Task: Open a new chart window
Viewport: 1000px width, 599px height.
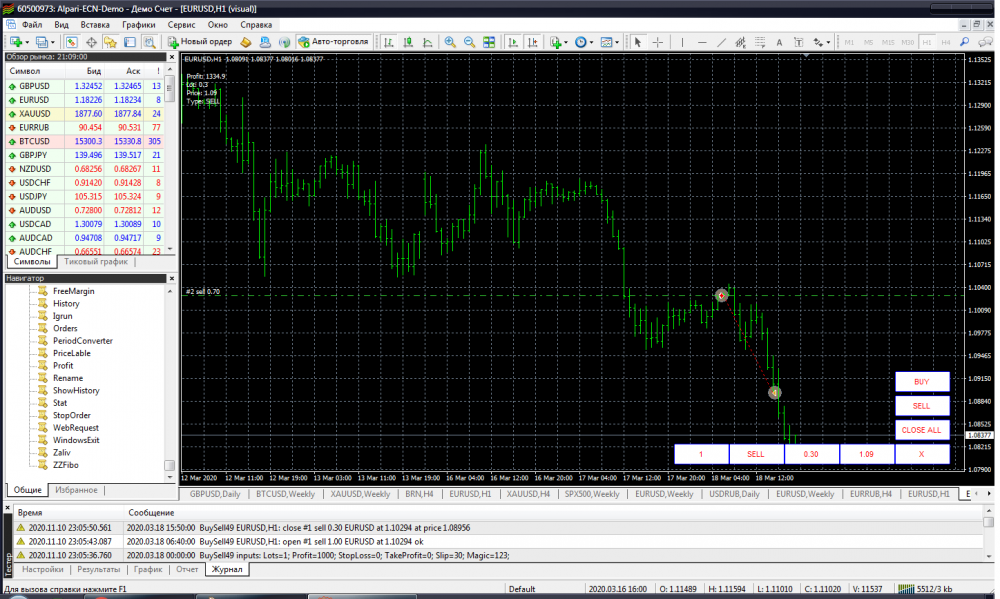Action: 15,42
